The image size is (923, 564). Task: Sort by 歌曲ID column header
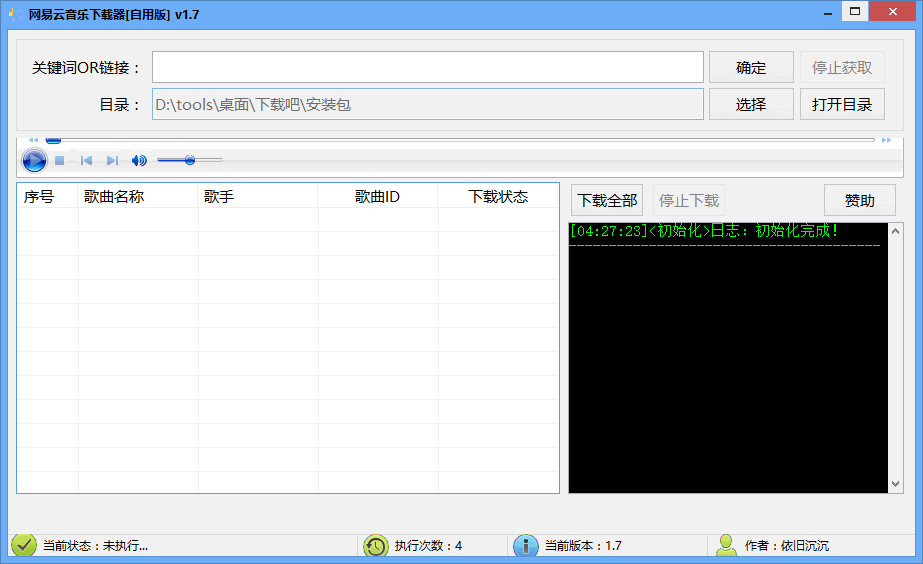[x=378, y=196]
